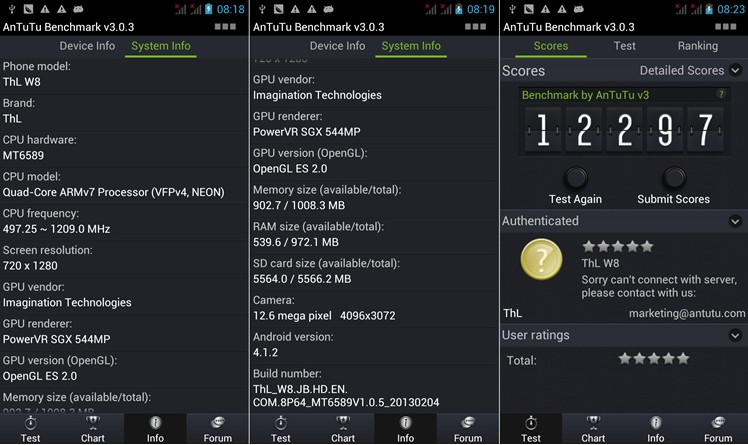
Task: Tap the USB status icon on the left screen
Action: 12,9
